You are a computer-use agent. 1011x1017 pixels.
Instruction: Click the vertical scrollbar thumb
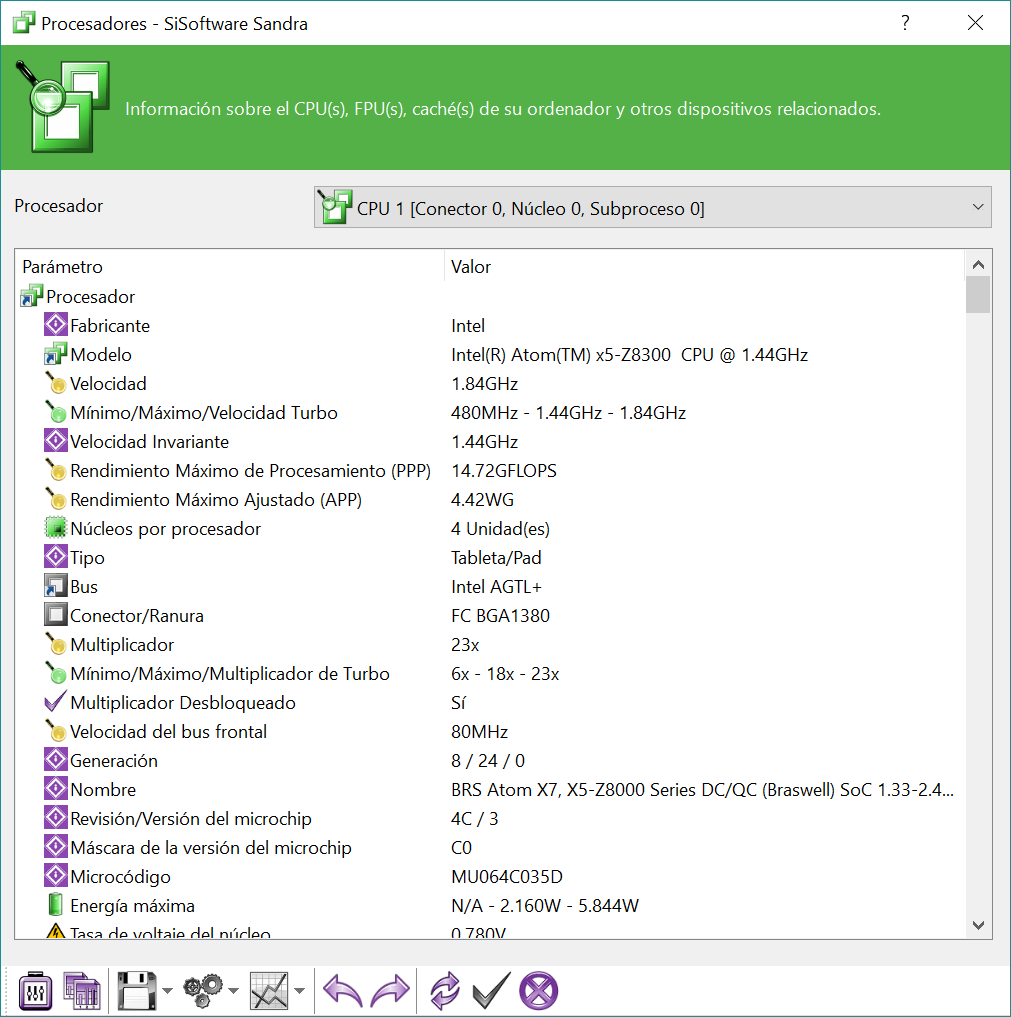tap(978, 295)
